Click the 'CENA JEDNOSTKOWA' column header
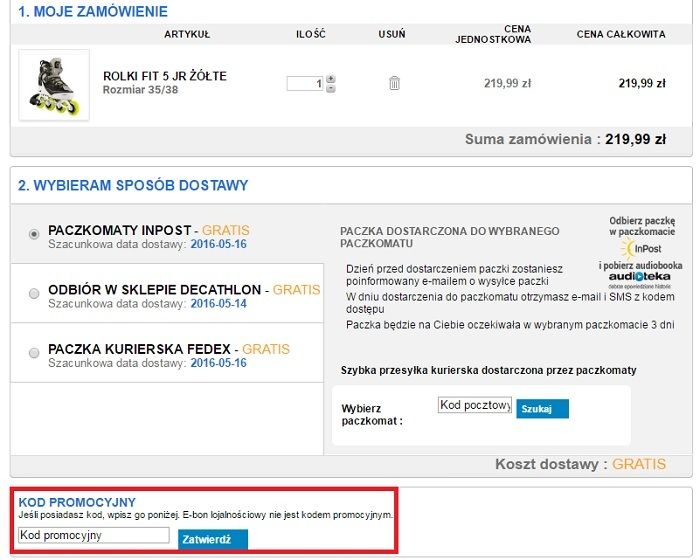The width and height of the screenshot is (700, 560). tap(493, 34)
